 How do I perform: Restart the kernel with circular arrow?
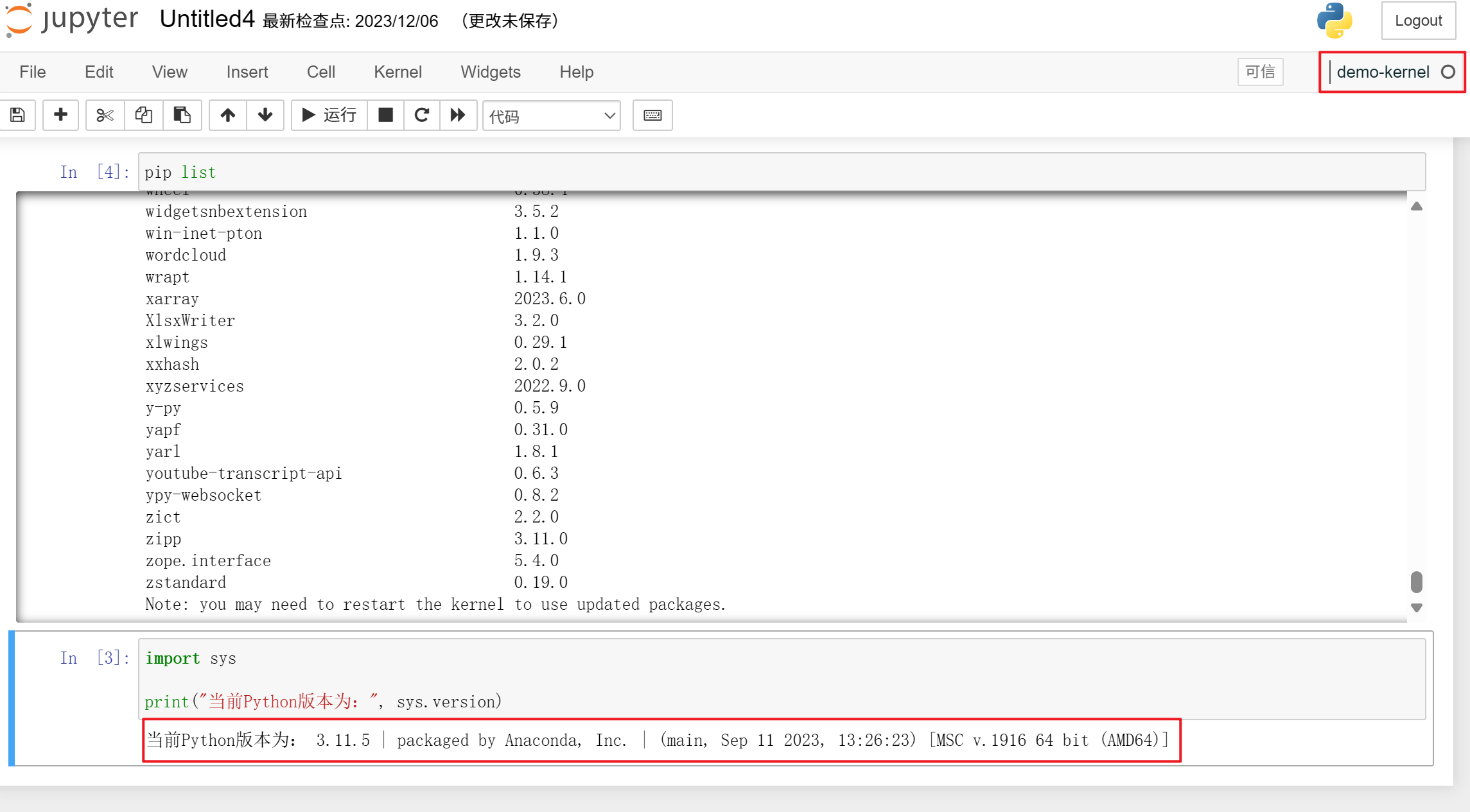(422, 116)
